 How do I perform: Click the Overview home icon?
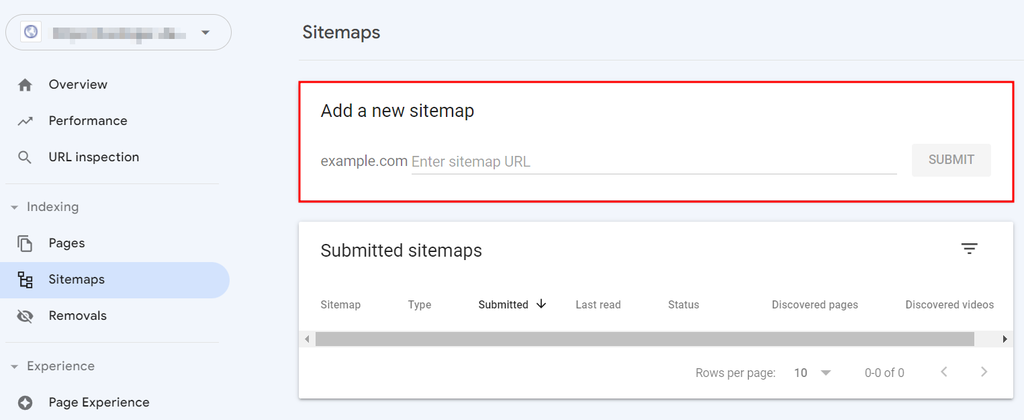pos(26,85)
